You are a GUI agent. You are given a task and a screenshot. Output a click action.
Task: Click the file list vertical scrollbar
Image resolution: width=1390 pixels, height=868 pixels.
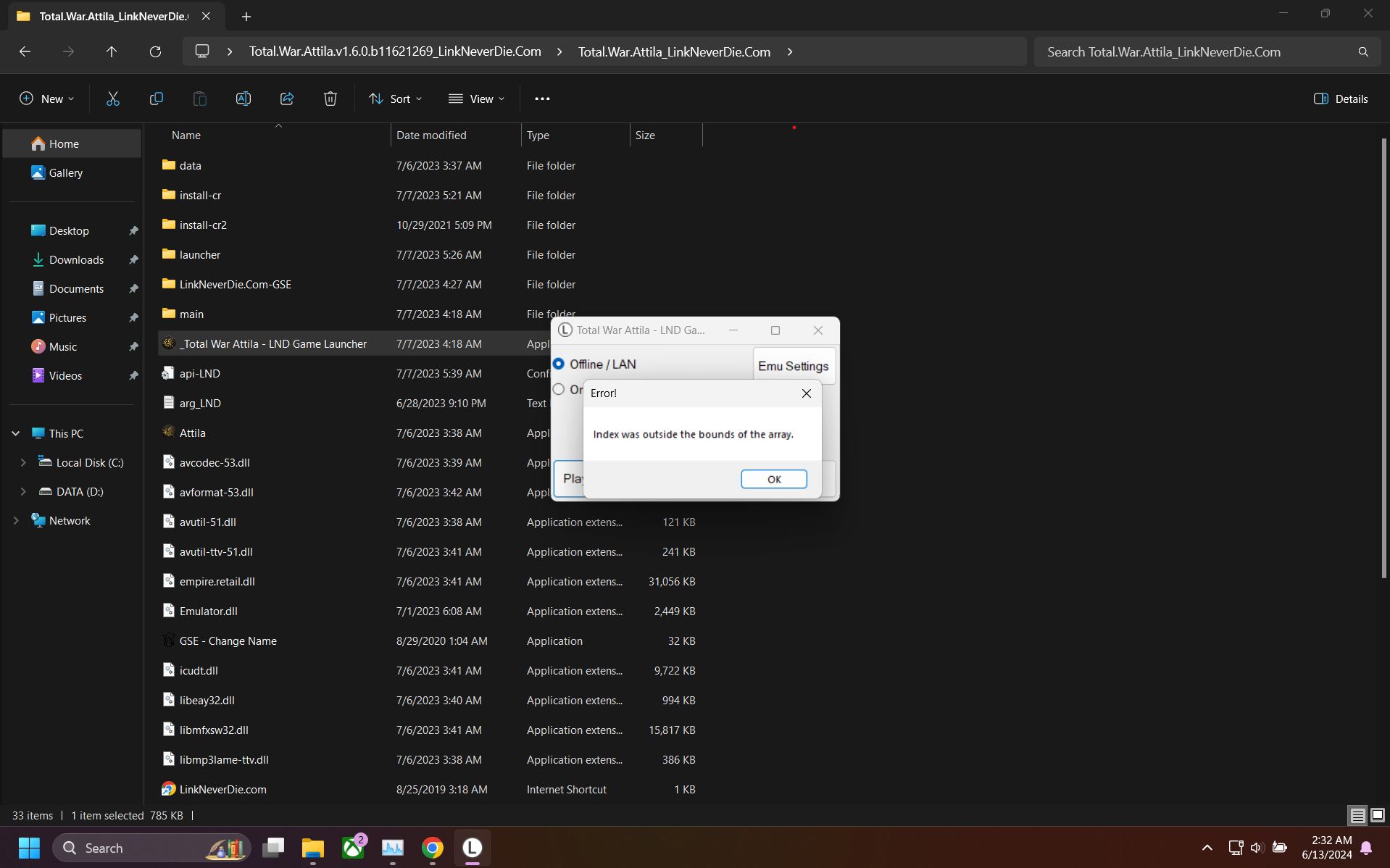point(1385,359)
